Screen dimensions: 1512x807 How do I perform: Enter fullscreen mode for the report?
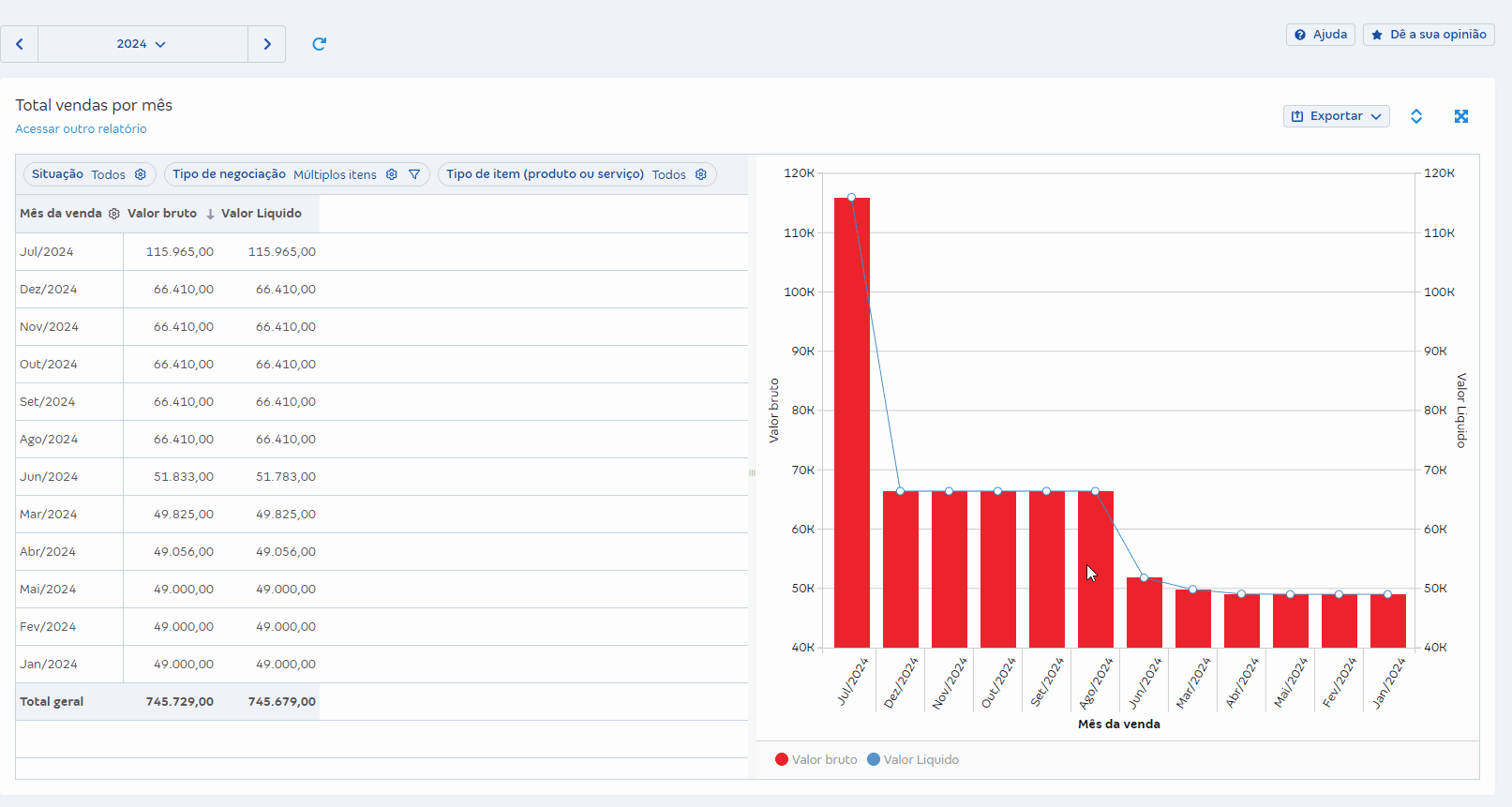(1460, 116)
